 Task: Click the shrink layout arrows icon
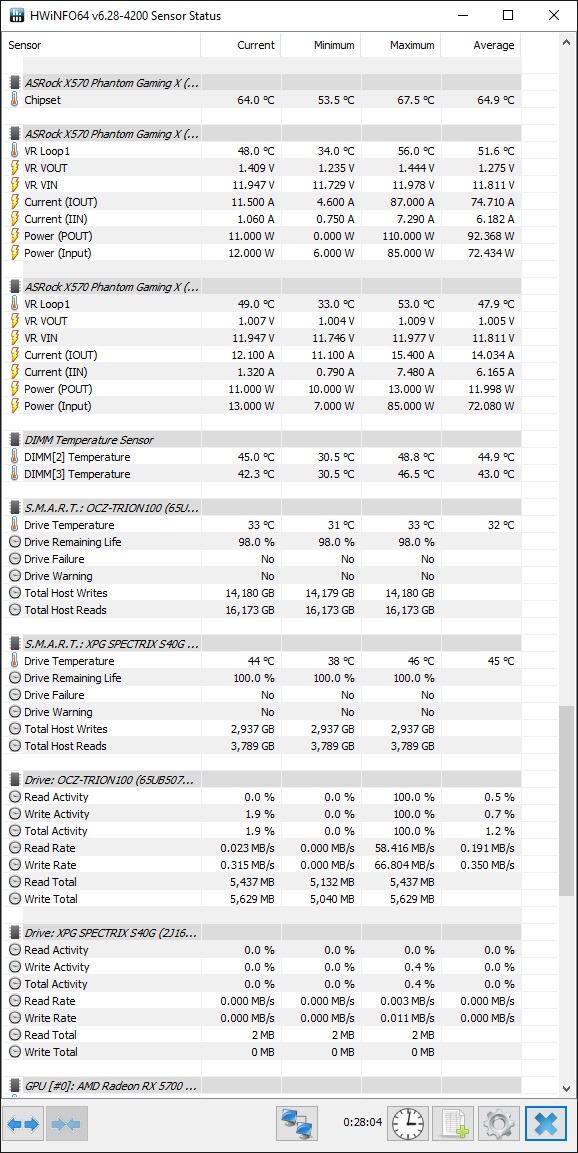(67, 1124)
